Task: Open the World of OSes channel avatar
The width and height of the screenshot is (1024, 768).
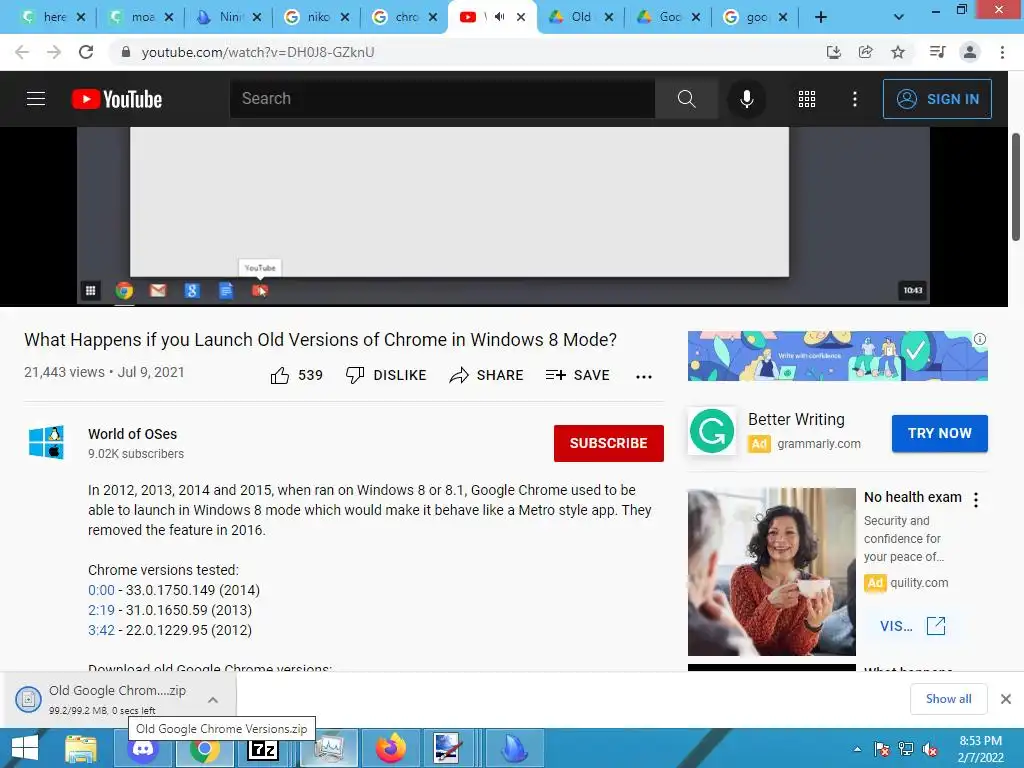Action: pos(46,442)
